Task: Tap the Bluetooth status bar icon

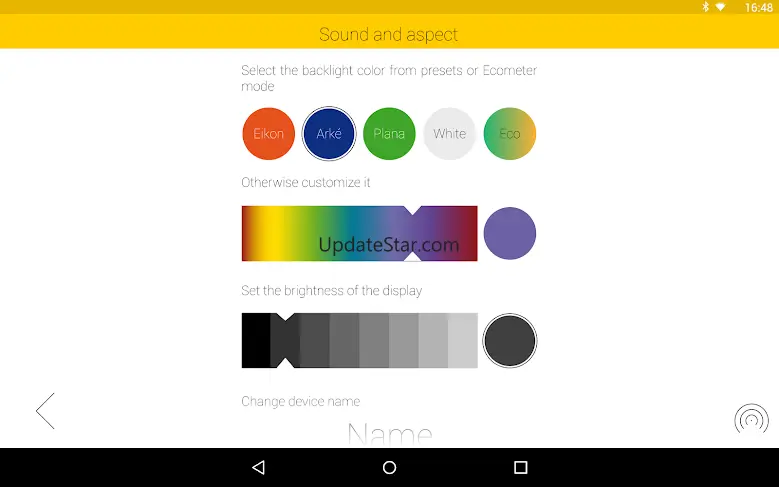Action: (705, 7)
